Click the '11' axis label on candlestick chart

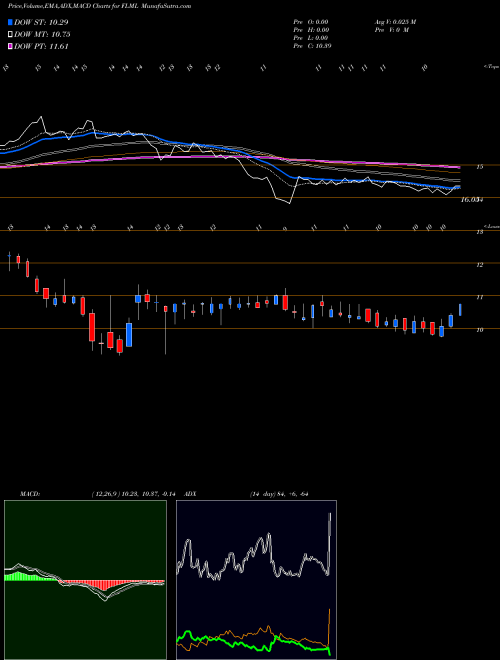(x=479, y=297)
